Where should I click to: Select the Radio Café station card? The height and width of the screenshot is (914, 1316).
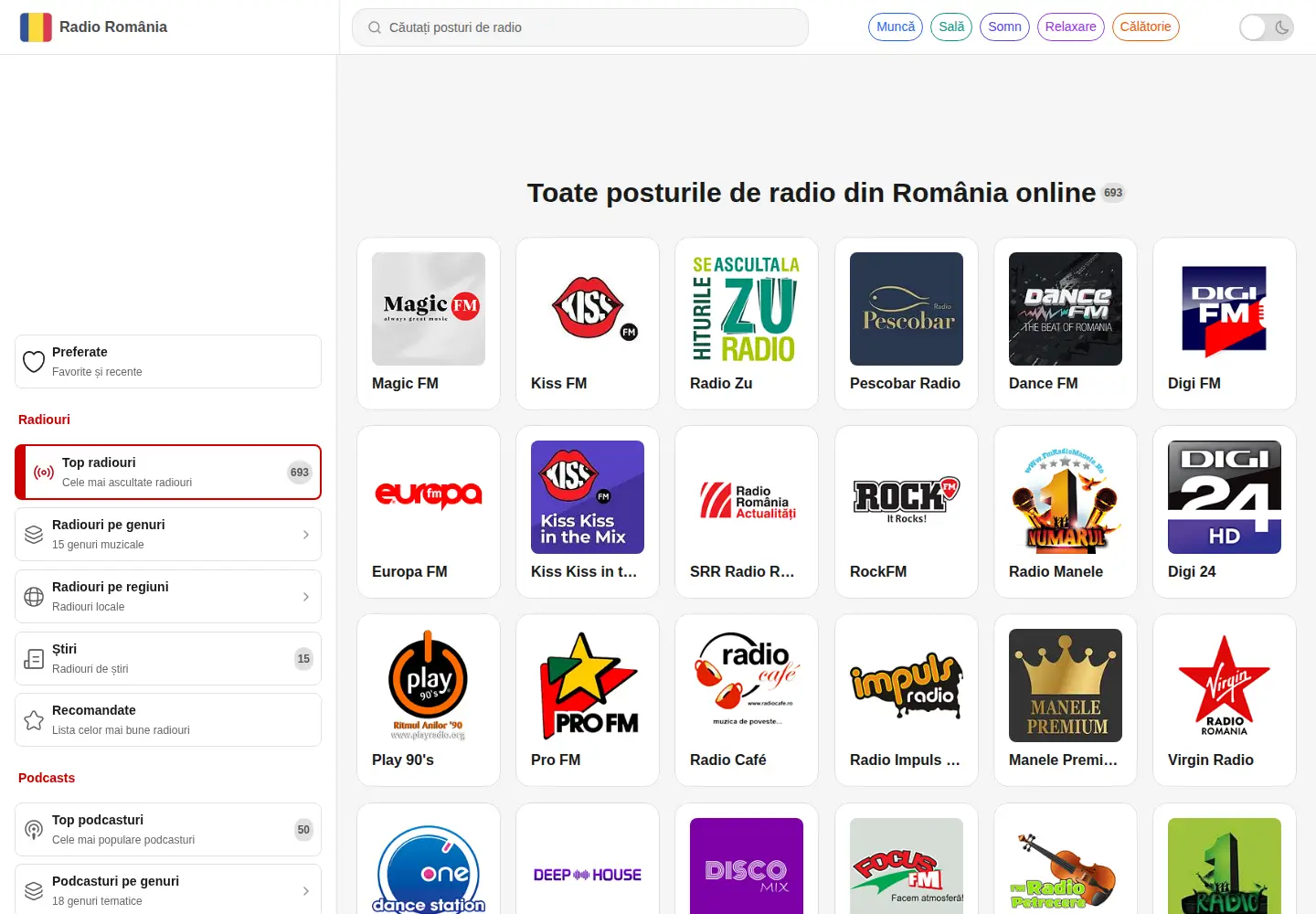pyautogui.click(x=747, y=700)
